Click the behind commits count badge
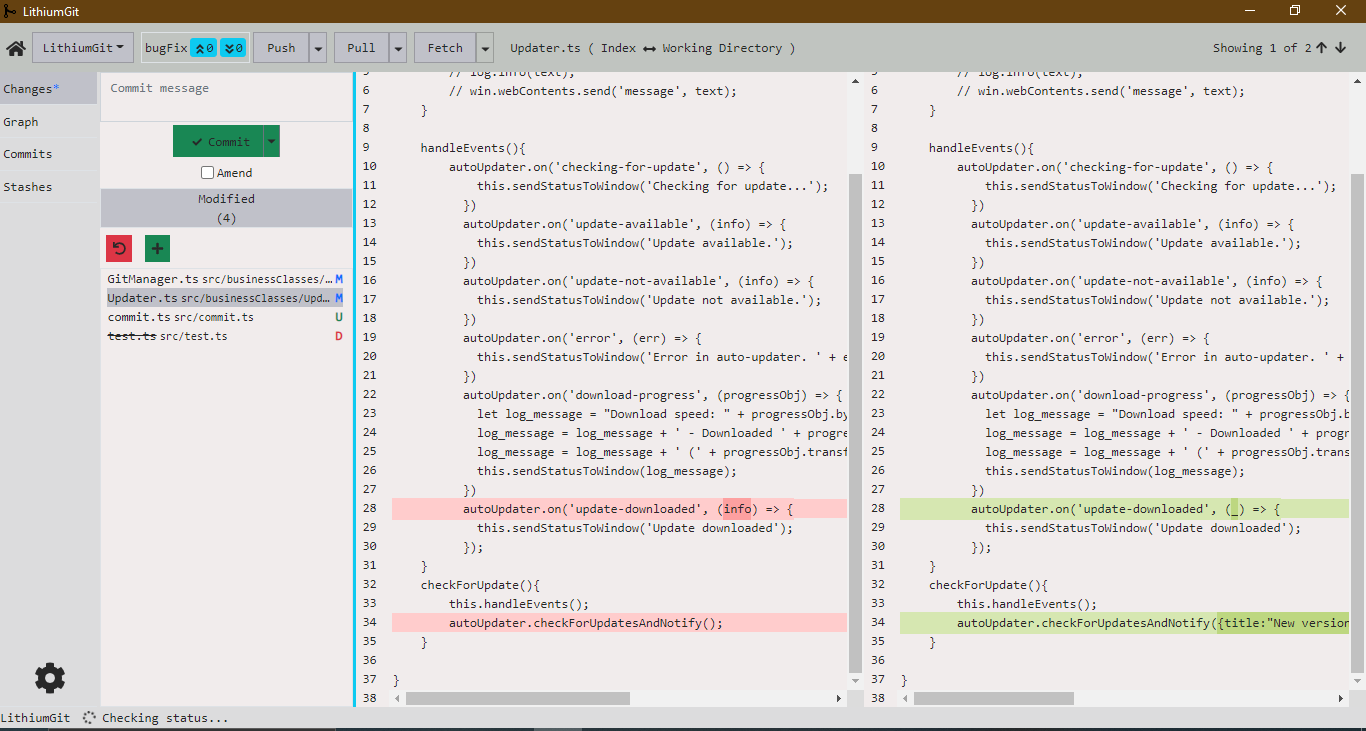This screenshot has height=731, width=1366. pos(232,48)
